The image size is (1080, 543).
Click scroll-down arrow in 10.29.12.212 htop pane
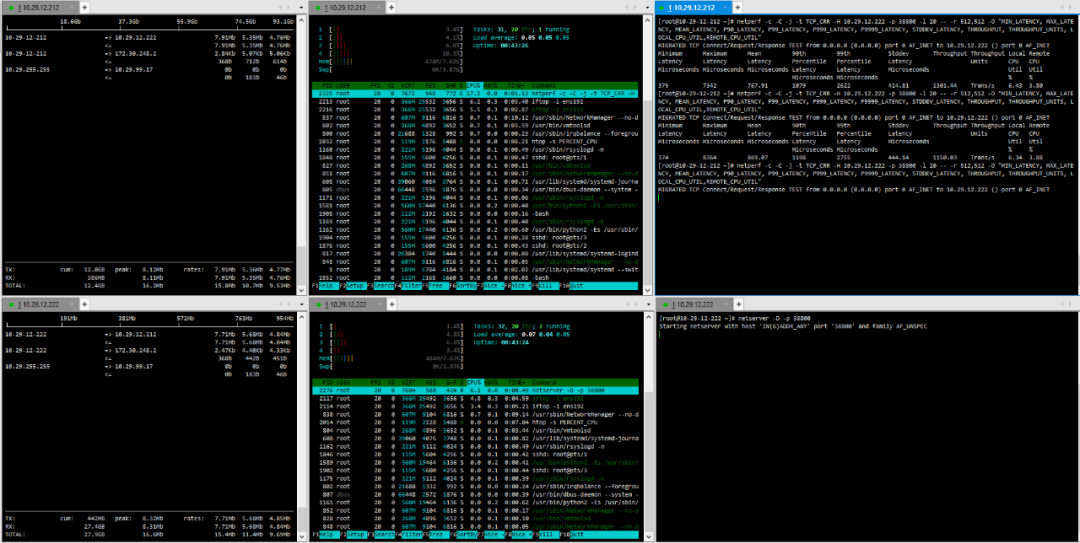point(647,290)
